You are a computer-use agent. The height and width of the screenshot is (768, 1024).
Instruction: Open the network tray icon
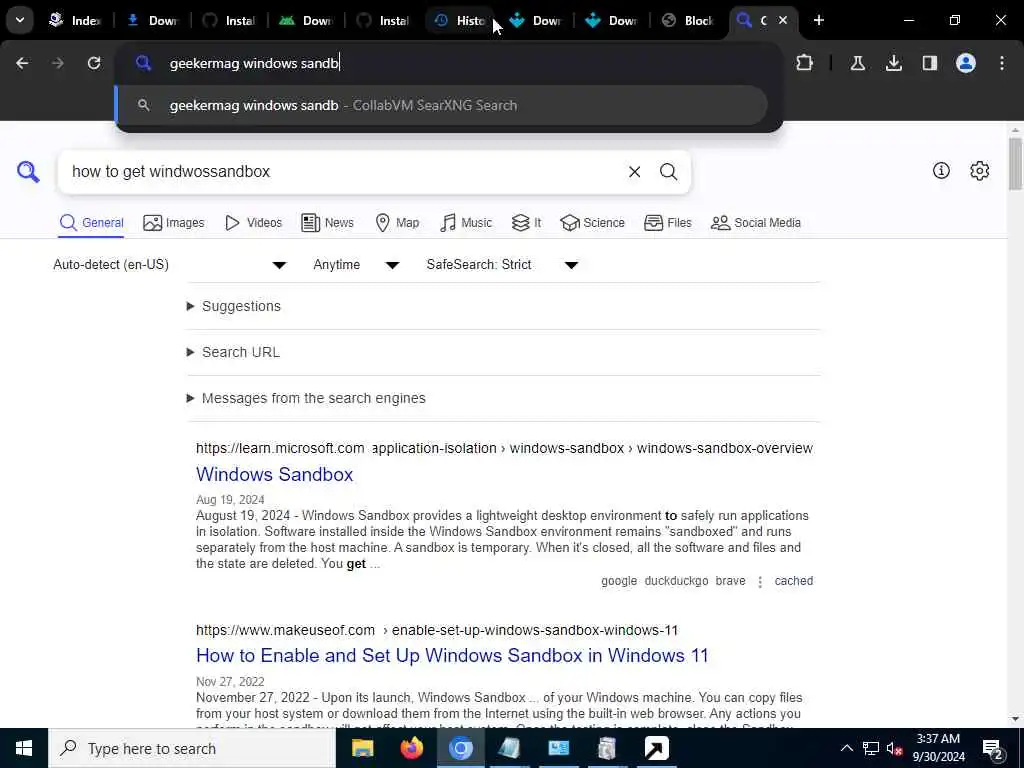click(871, 748)
